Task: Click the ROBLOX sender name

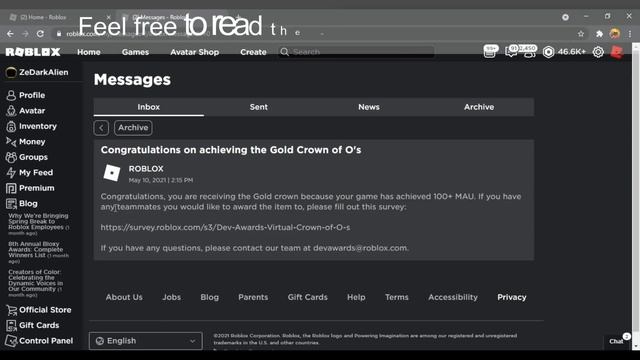Action: (x=146, y=169)
